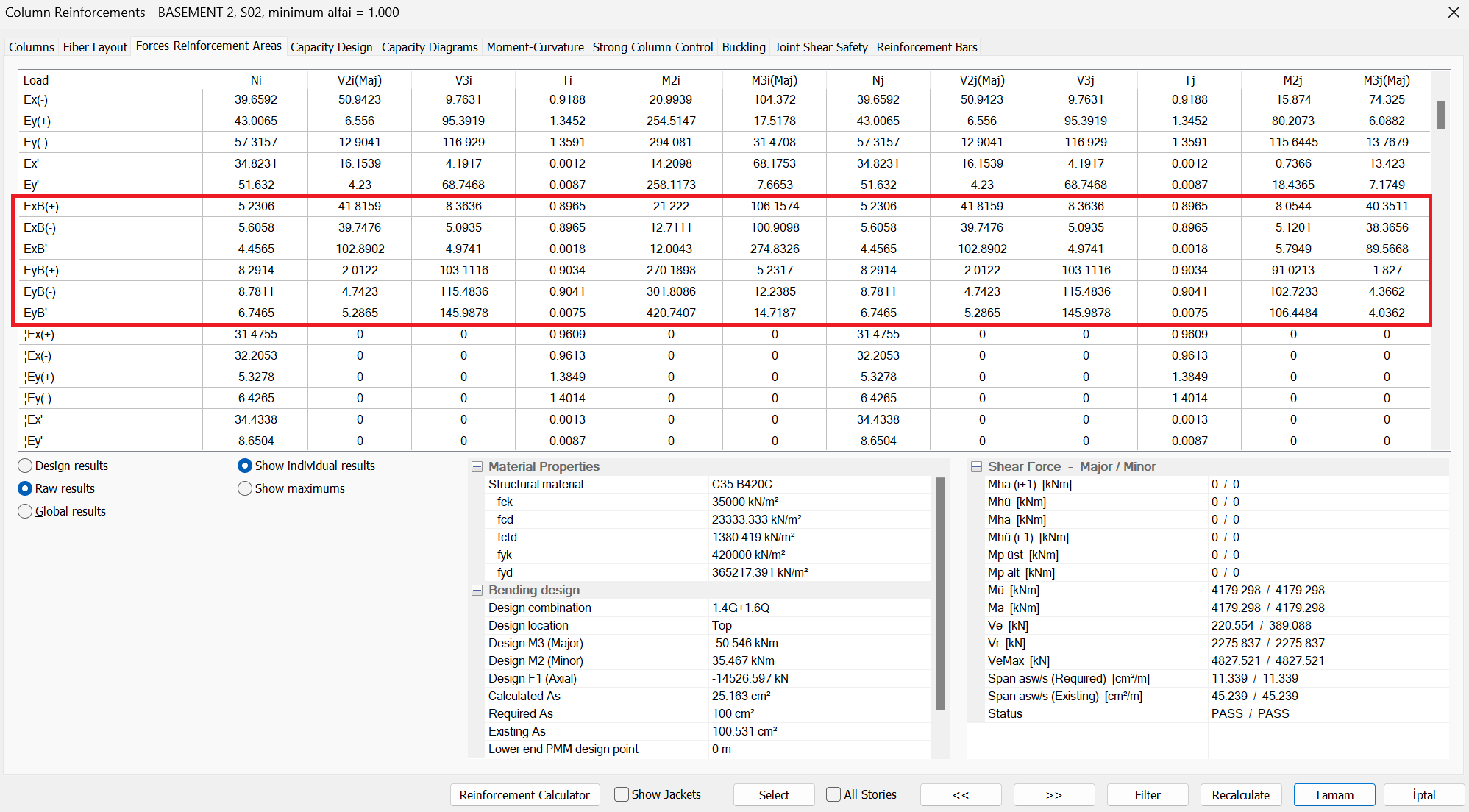Go to the Reinforcement Bars tab
The width and height of the screenshot is (1469, 812).
(927, 47)
